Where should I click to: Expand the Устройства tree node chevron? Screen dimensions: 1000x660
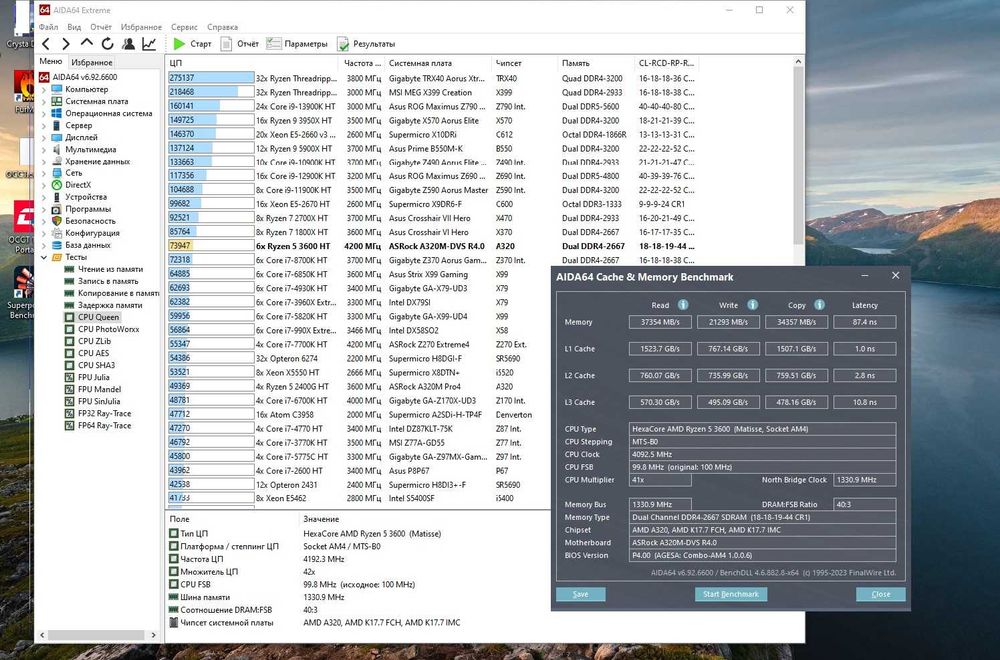[x=44, y=198]
